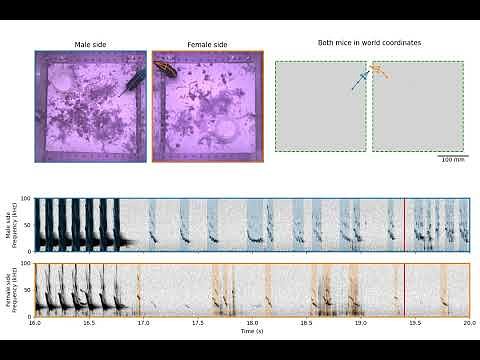
Task: Click the current-time cursor in the male spectrogram
Action: (405, 225)
